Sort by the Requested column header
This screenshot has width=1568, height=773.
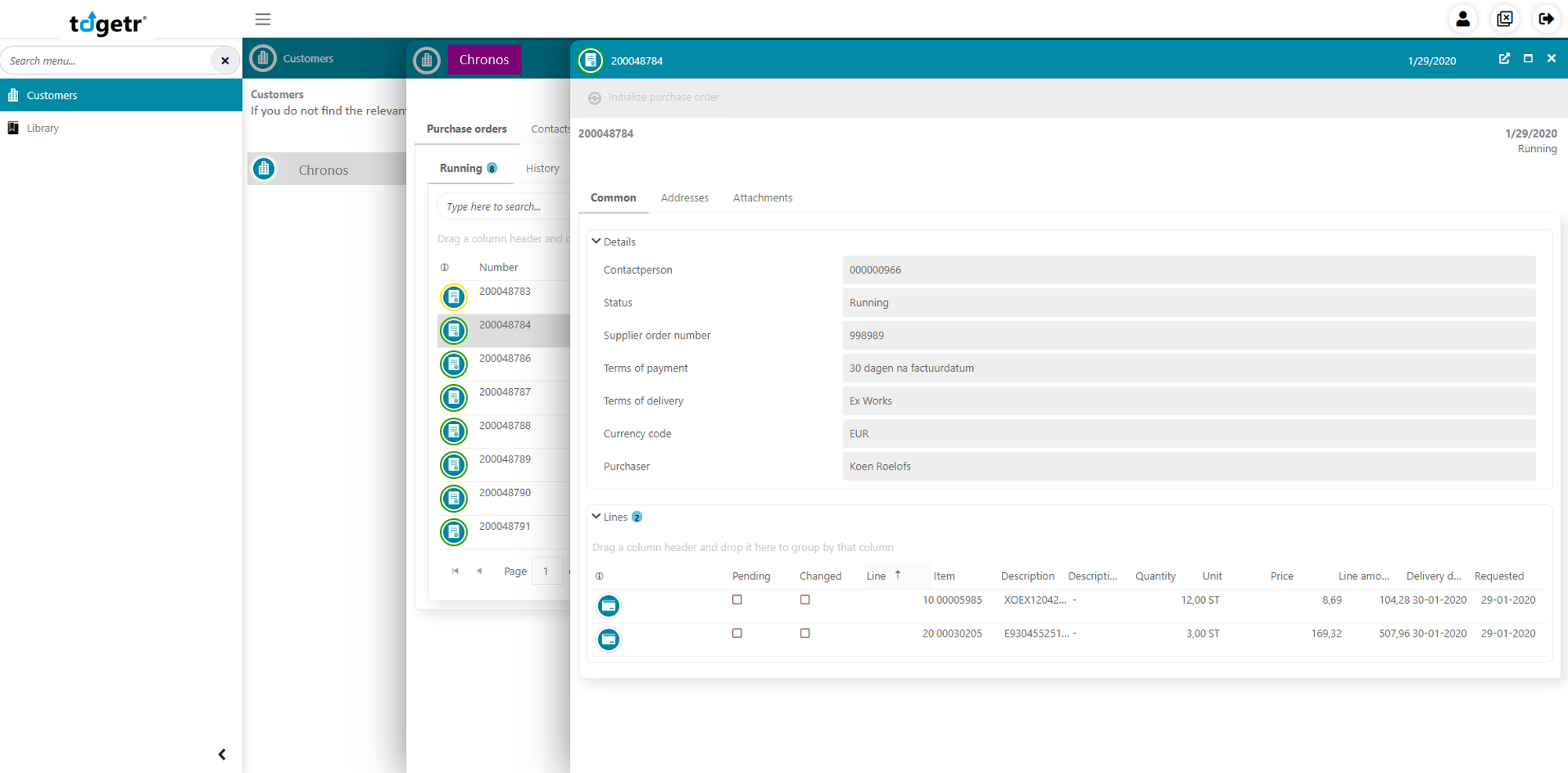(1499, 576)
